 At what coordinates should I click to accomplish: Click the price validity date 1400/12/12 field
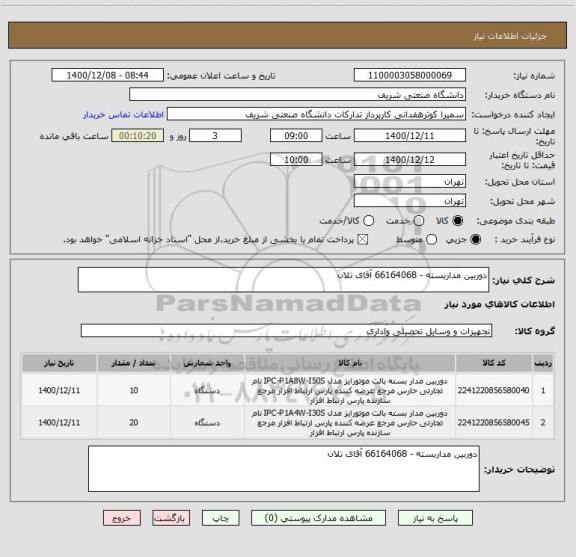[x=410, y=159]
